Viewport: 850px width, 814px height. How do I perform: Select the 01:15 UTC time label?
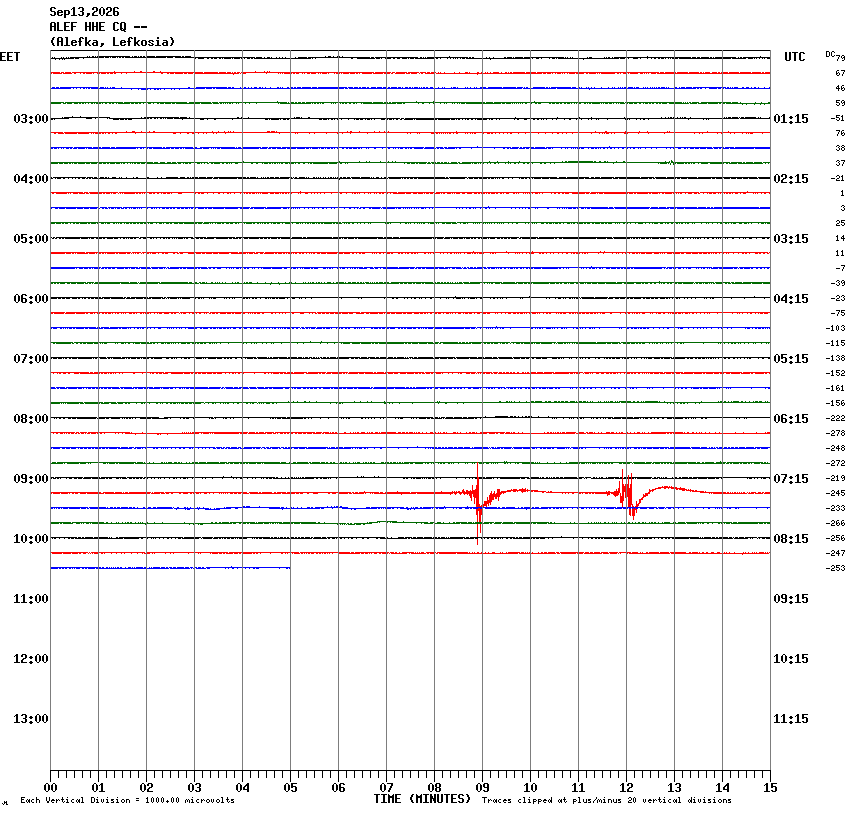790,119
